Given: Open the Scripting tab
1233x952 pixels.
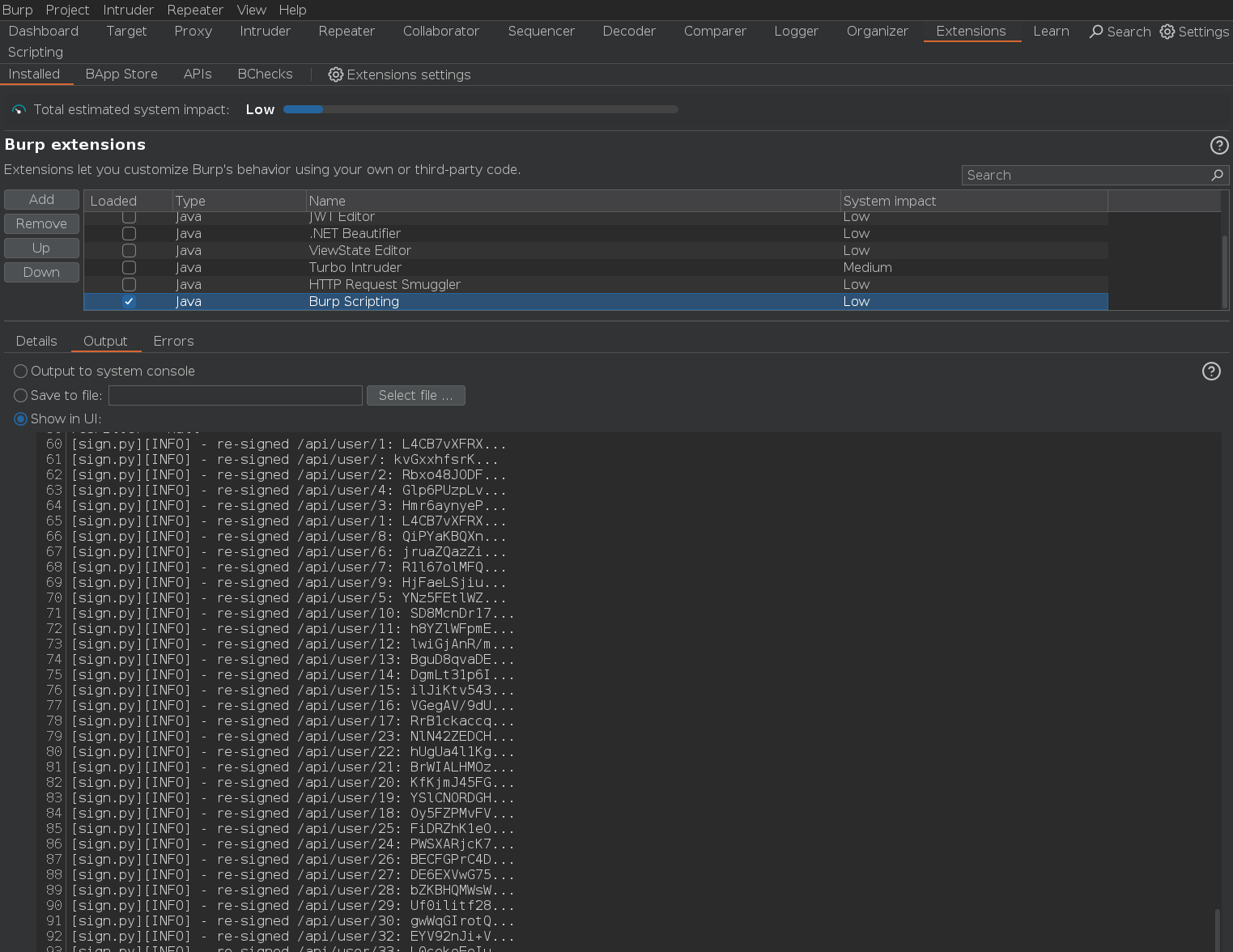Looking at the screenshot, I should 36,53.
